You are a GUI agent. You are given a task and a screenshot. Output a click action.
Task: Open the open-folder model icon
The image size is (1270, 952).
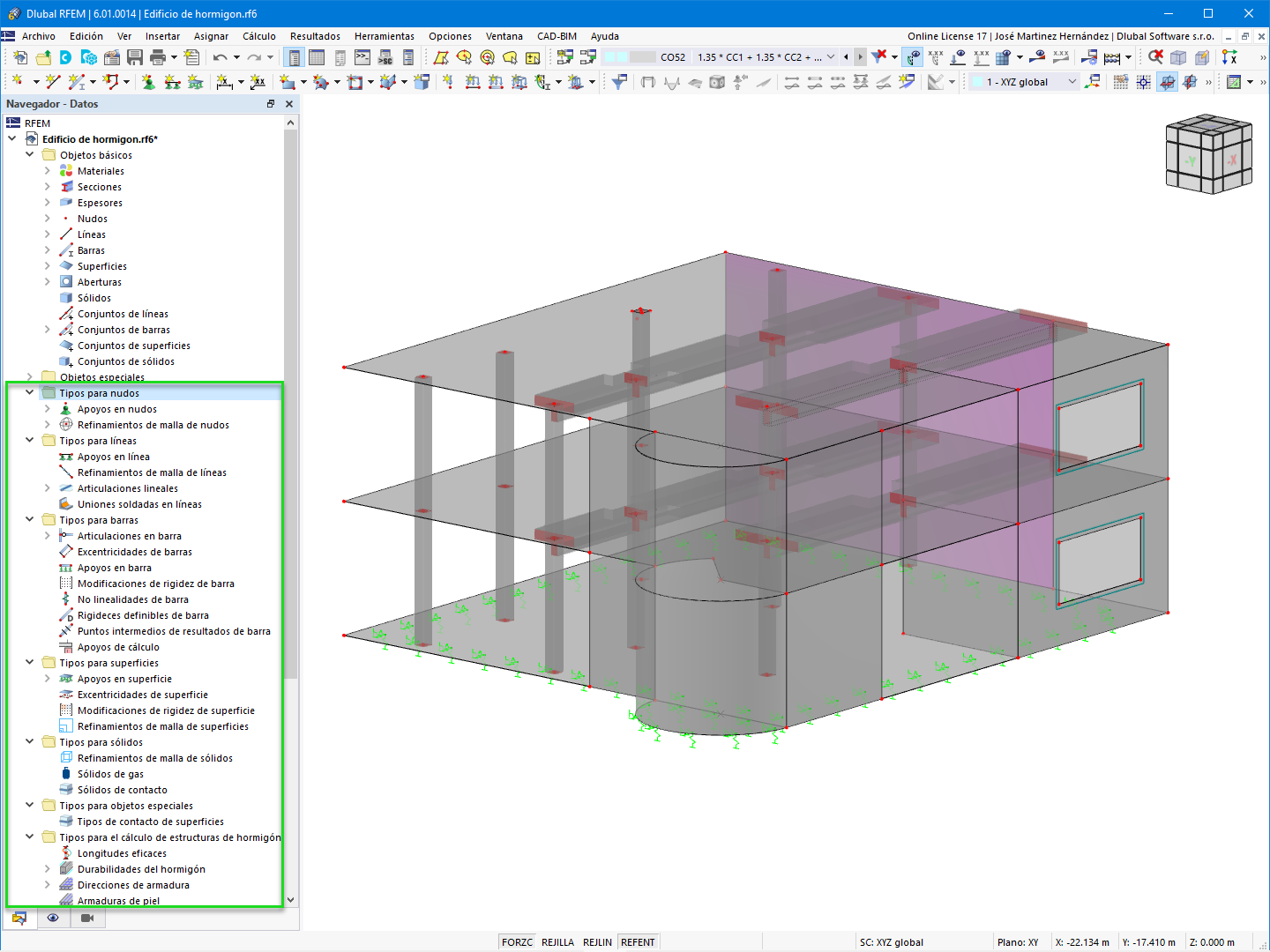42,57
